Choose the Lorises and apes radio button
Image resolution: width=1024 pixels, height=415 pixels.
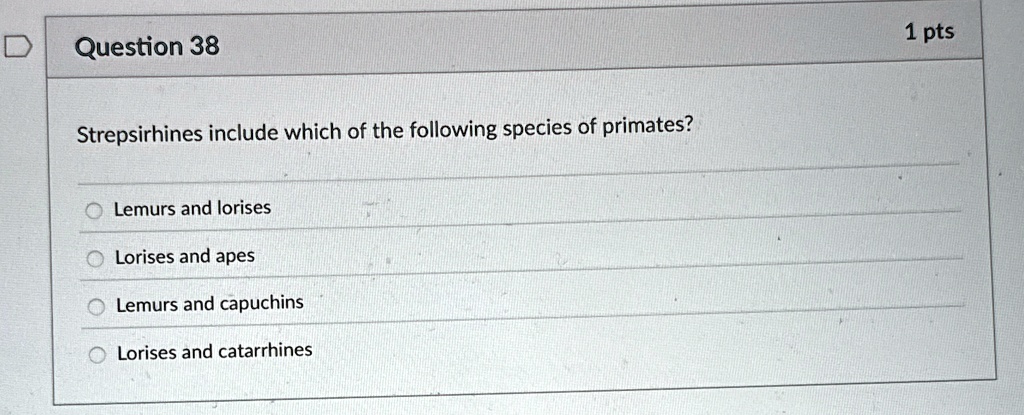[x=96, y=259]
